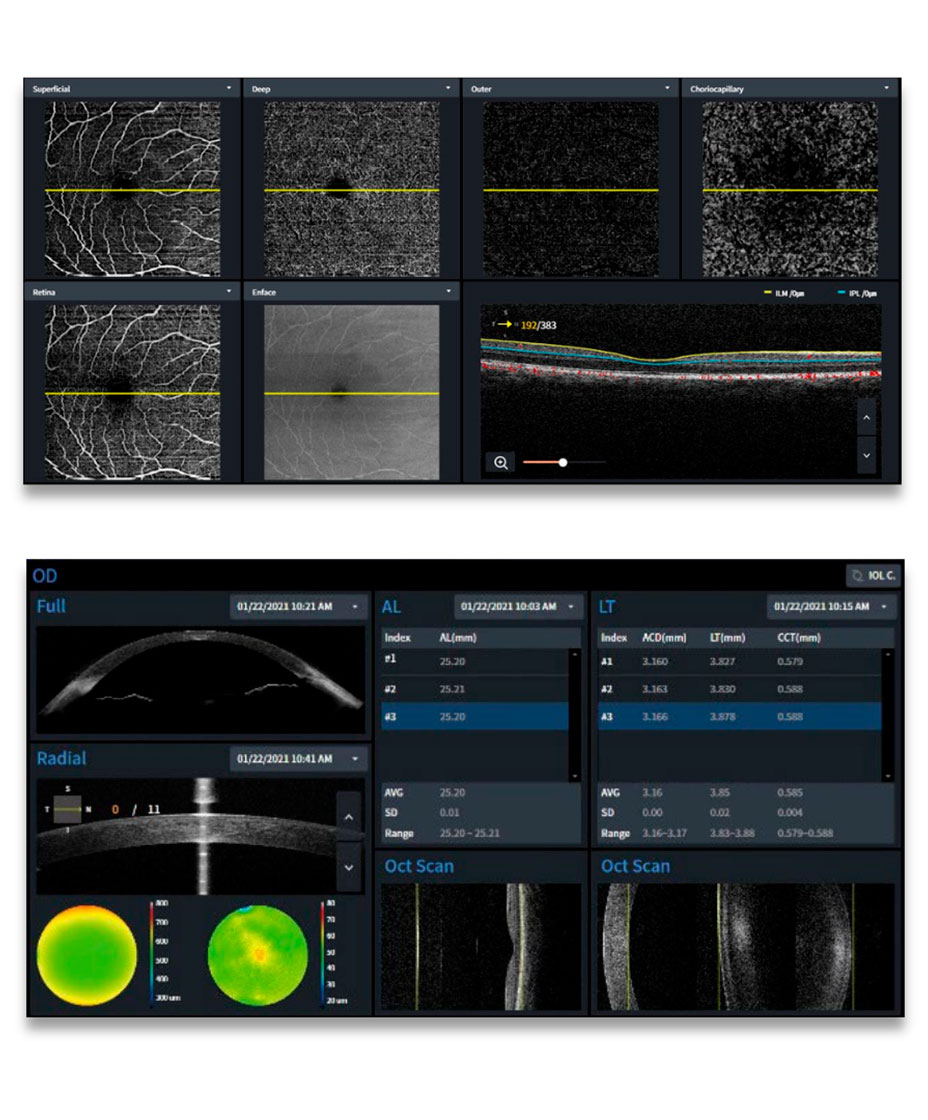Click up arrow beside the Radial scan

click(348, 818)
